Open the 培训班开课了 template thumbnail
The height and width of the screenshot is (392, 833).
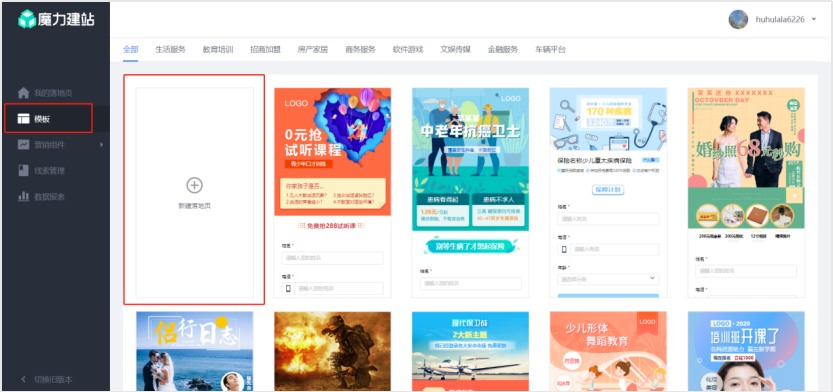[x=746, y=352]
